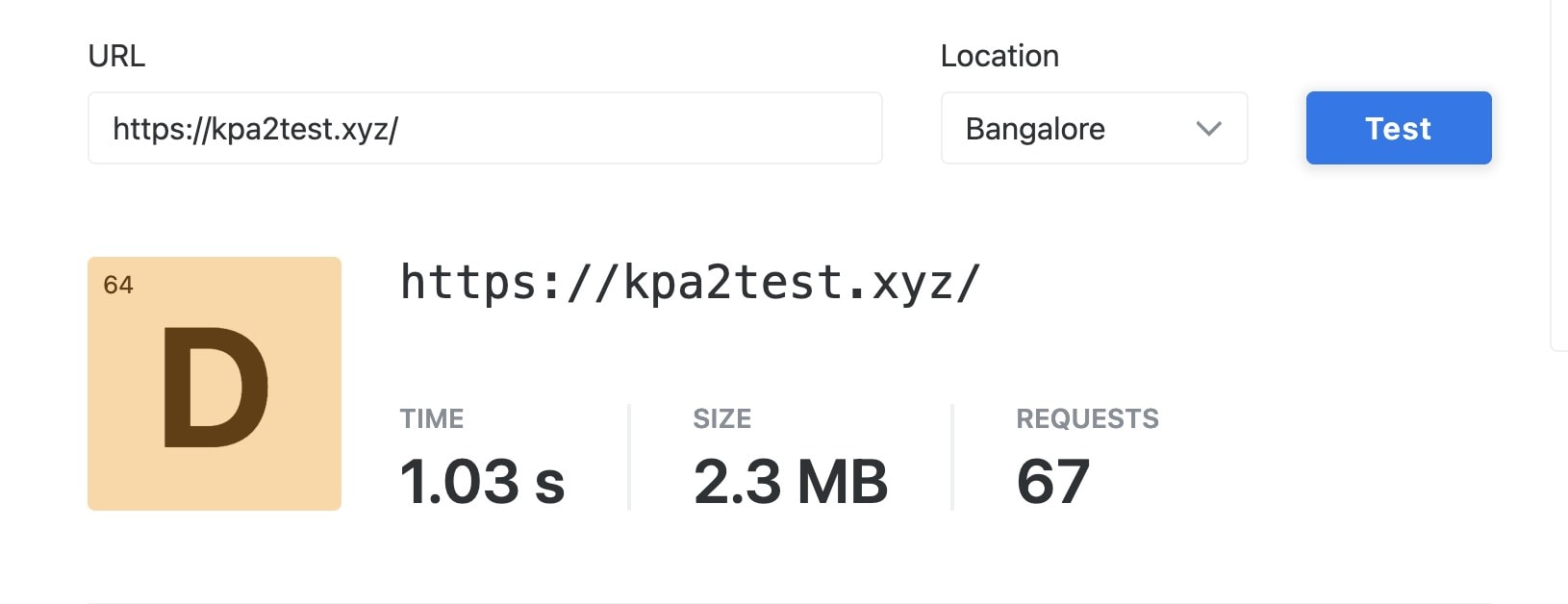Click the 2.3 MB page size value

(790, 481)
